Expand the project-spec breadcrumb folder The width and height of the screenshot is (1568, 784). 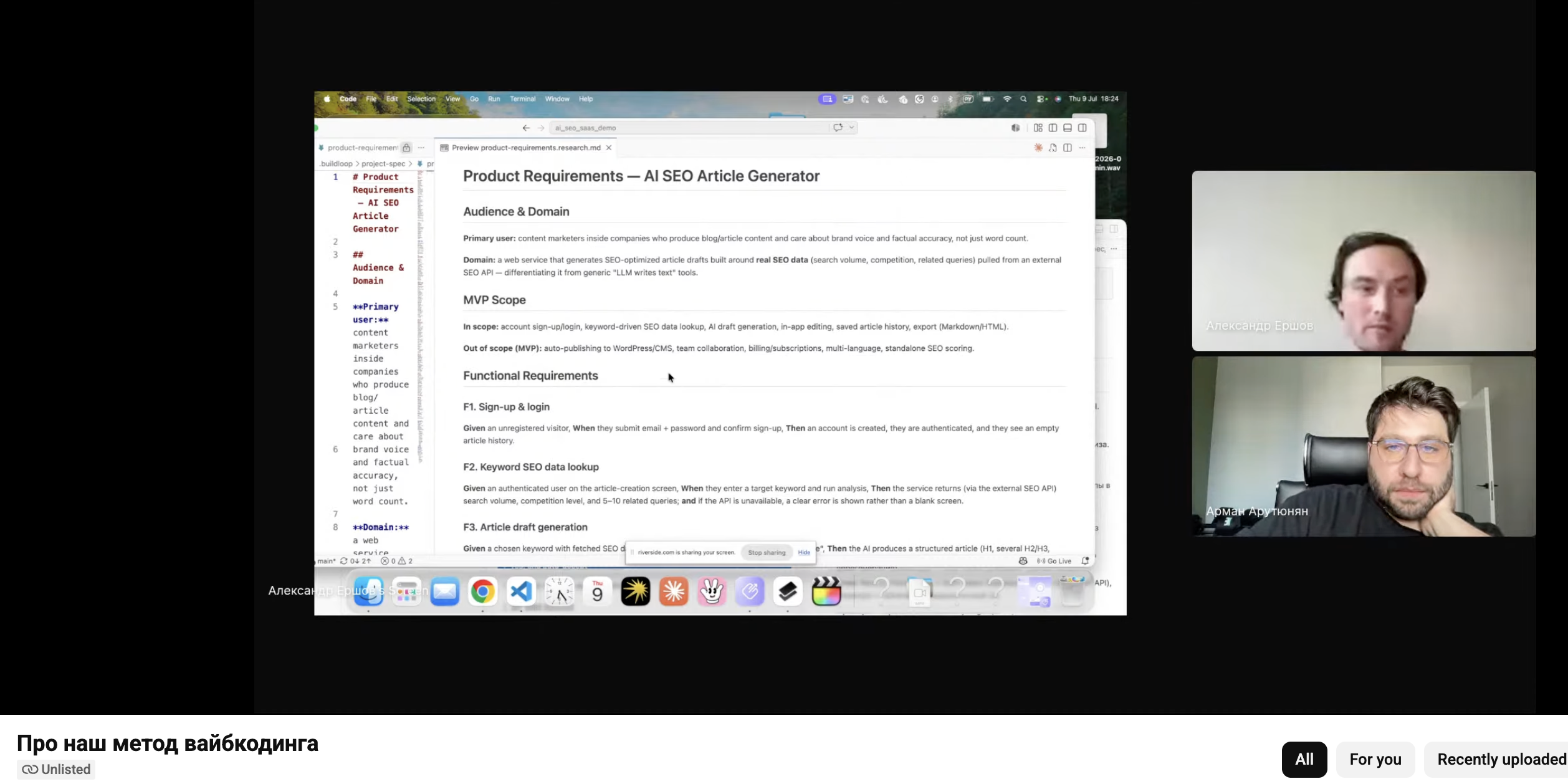click(x=383, y=164)
